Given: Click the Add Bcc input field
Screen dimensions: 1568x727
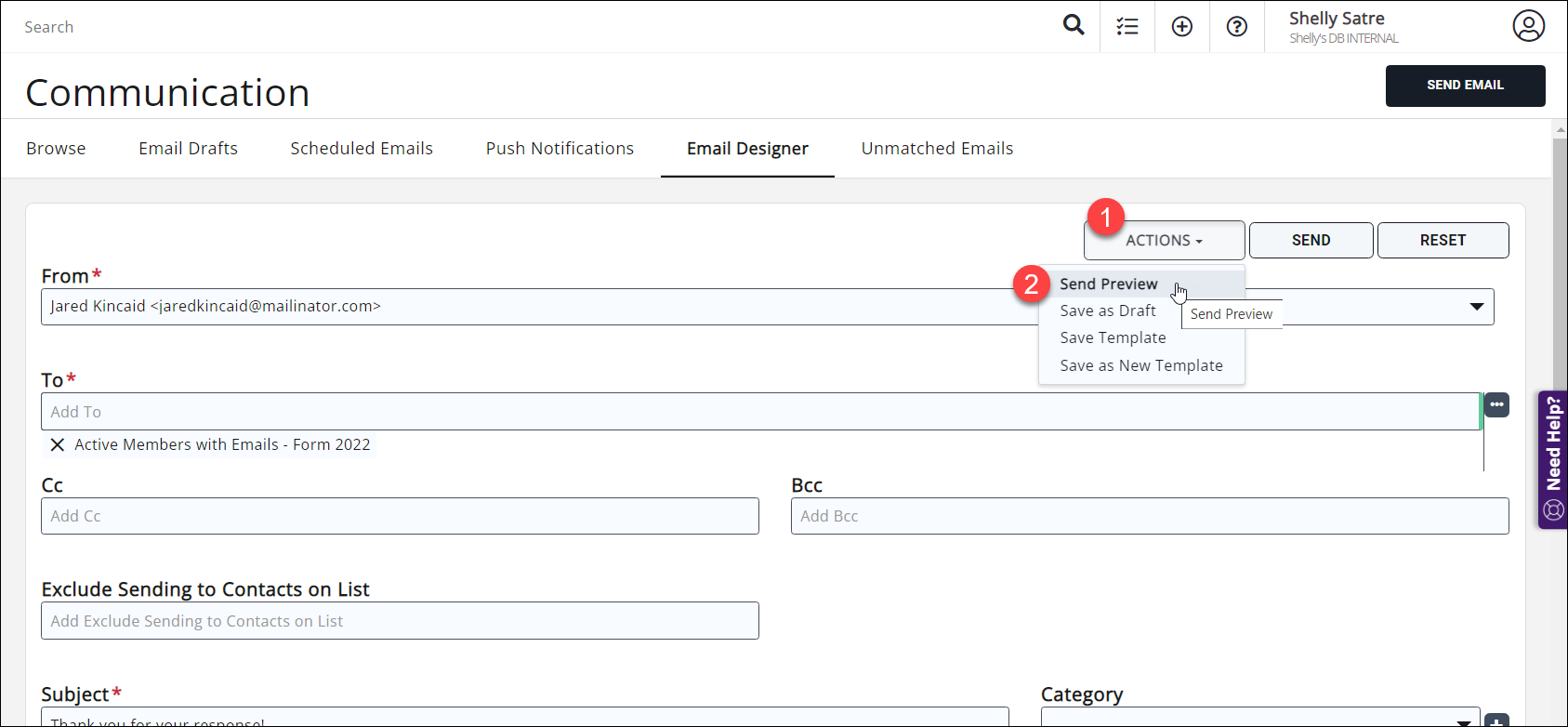Looking at the screenshot, I should click(1150, 516).
